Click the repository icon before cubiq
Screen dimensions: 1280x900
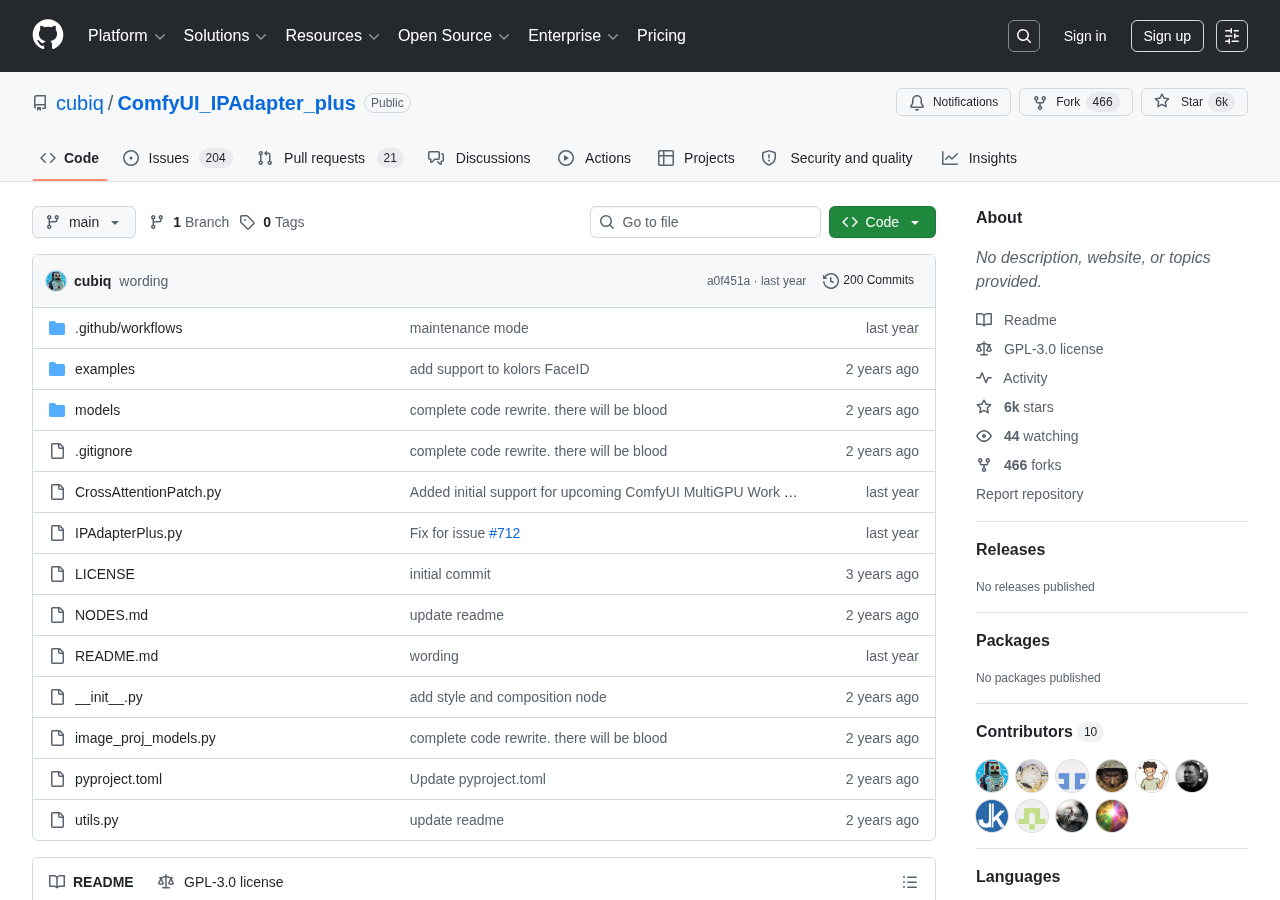click(x=40, y=103)
